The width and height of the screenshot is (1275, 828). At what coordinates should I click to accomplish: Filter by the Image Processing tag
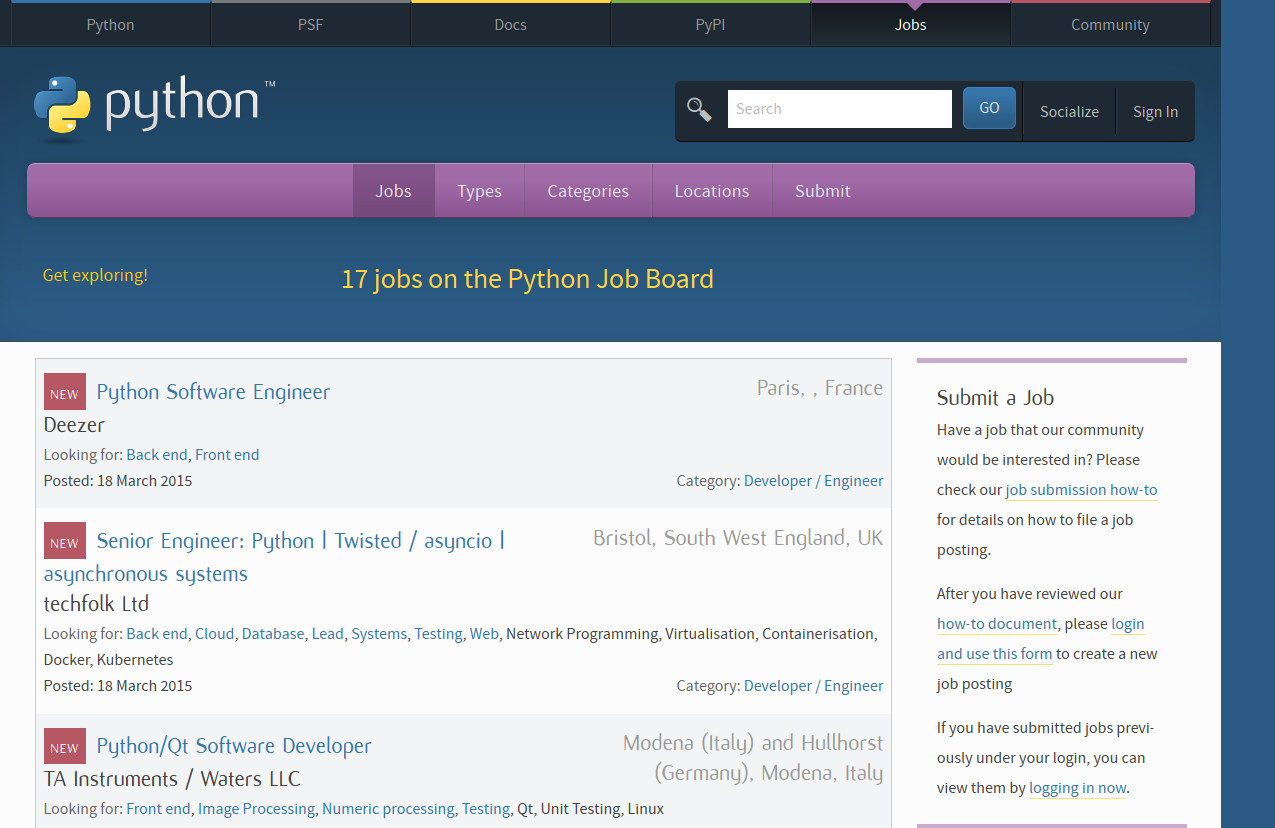(x=256, y=809)
